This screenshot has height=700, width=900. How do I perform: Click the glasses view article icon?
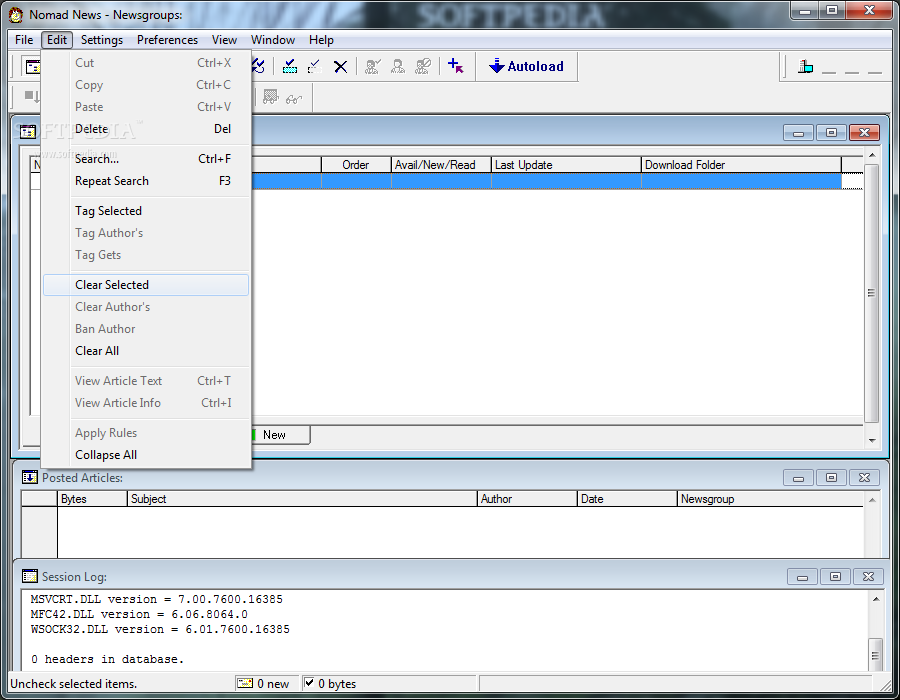(x=294, y=99)
